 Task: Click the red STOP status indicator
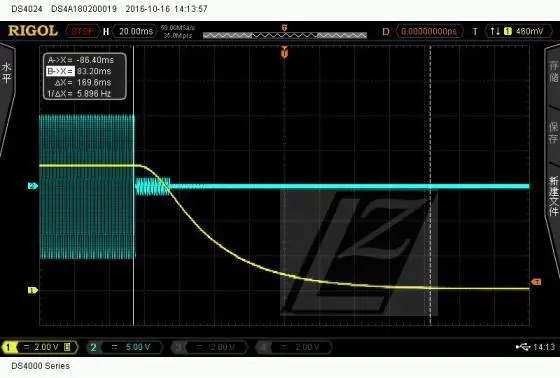click(82, 31)
